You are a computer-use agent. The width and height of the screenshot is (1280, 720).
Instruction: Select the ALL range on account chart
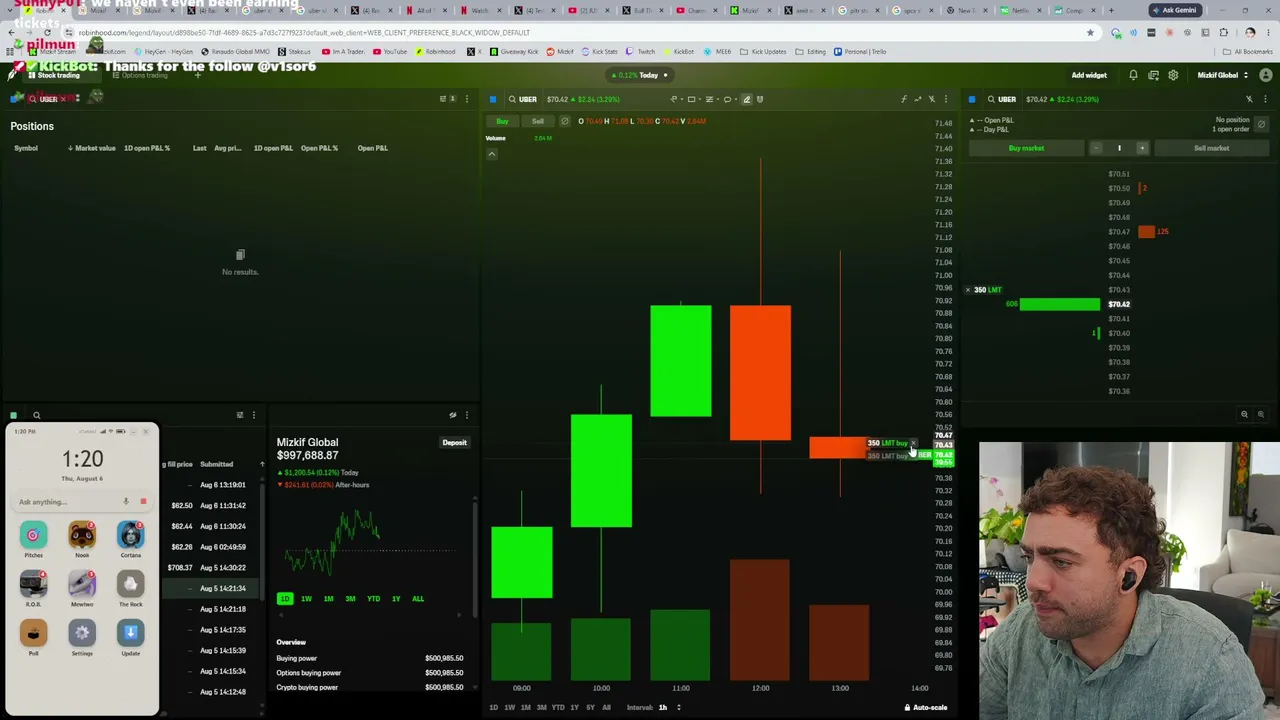[418, 599]
